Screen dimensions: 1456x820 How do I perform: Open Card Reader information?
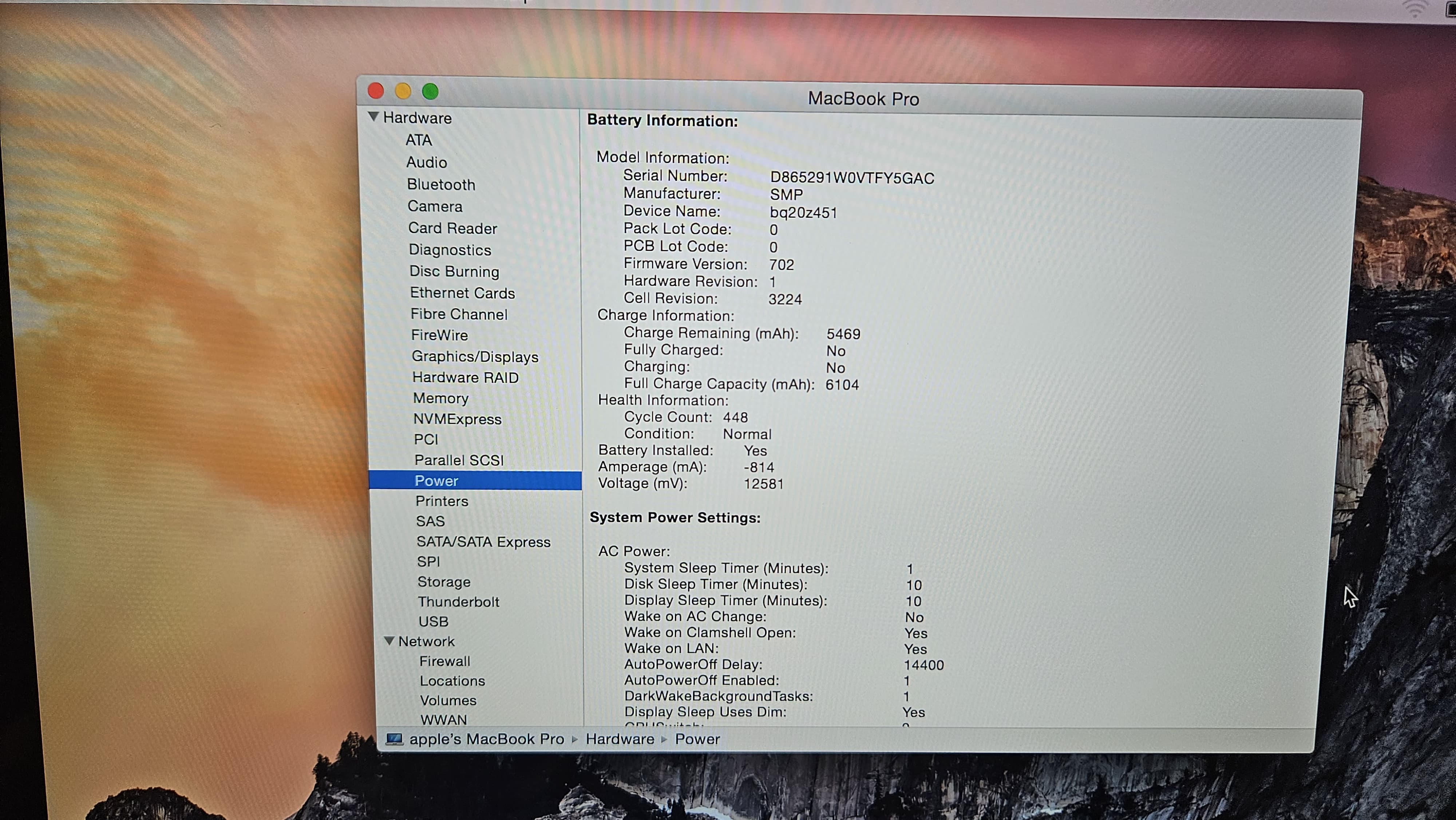[x=453, y=228]
